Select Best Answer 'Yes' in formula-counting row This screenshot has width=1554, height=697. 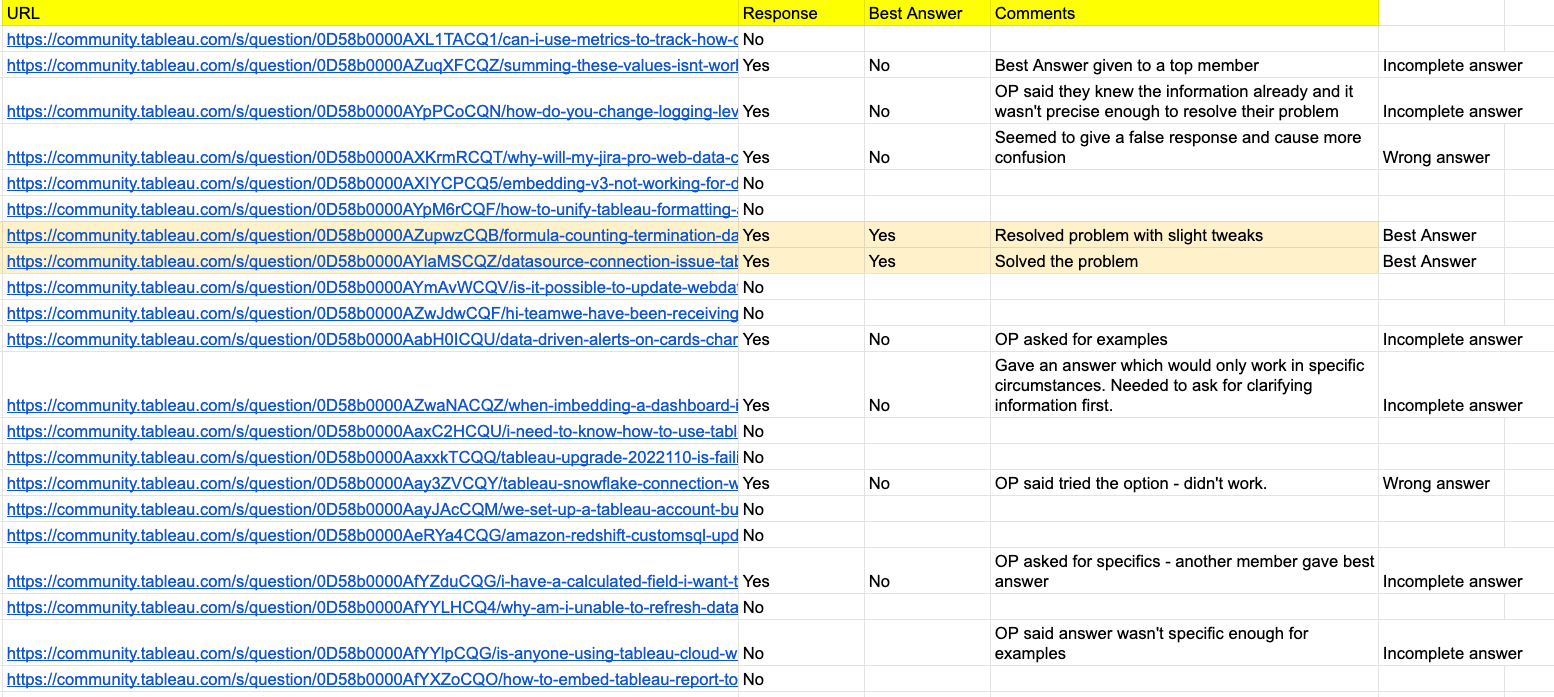tap(928, 235)
